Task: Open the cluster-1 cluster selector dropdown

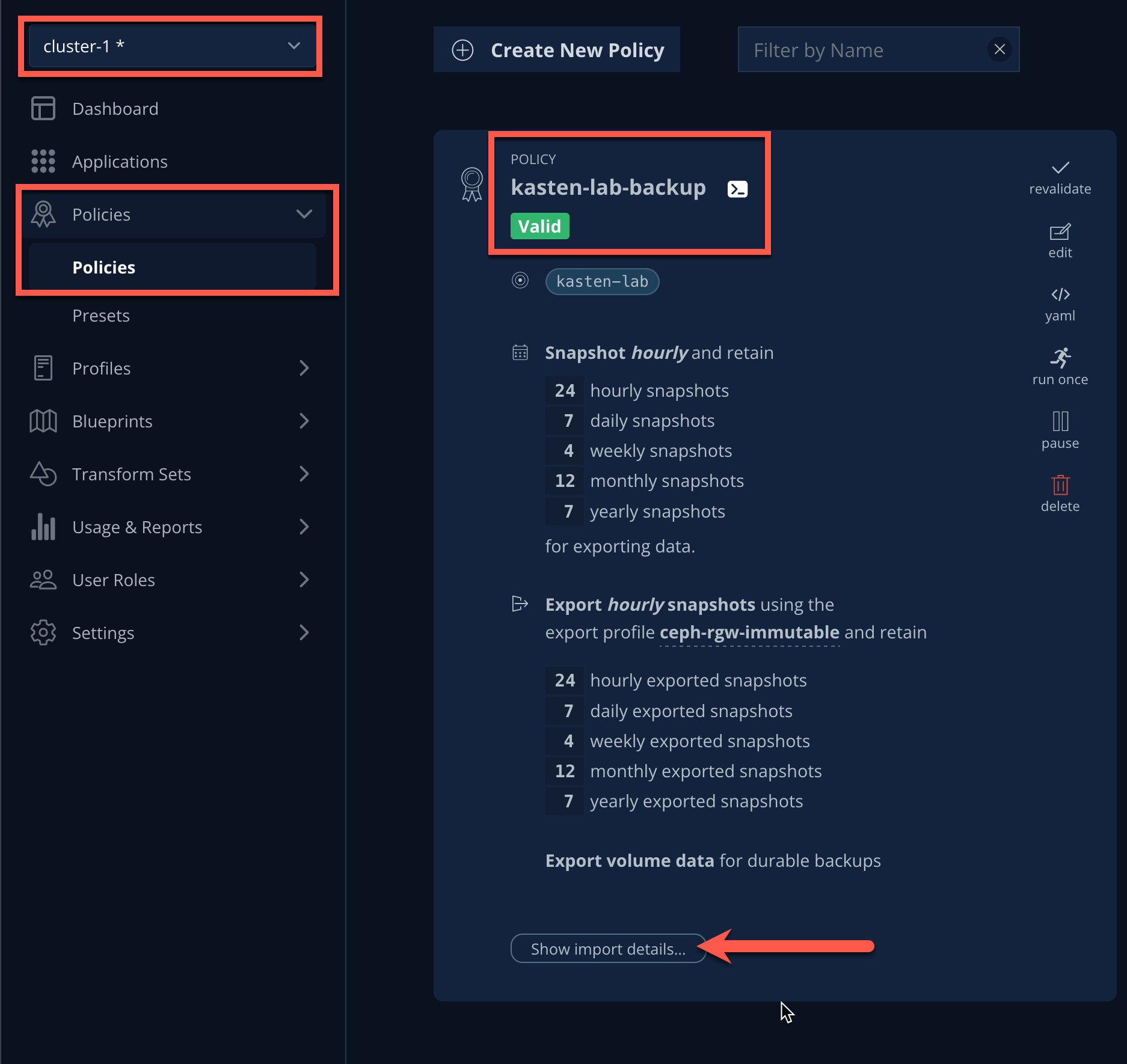Action: click(x=171, y=46)
